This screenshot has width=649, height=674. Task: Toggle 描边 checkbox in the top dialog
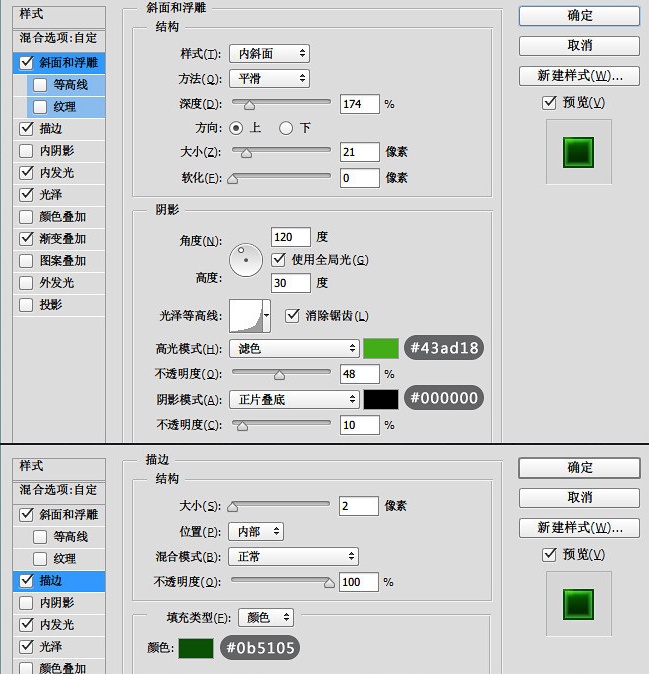(x=27, y=129)
